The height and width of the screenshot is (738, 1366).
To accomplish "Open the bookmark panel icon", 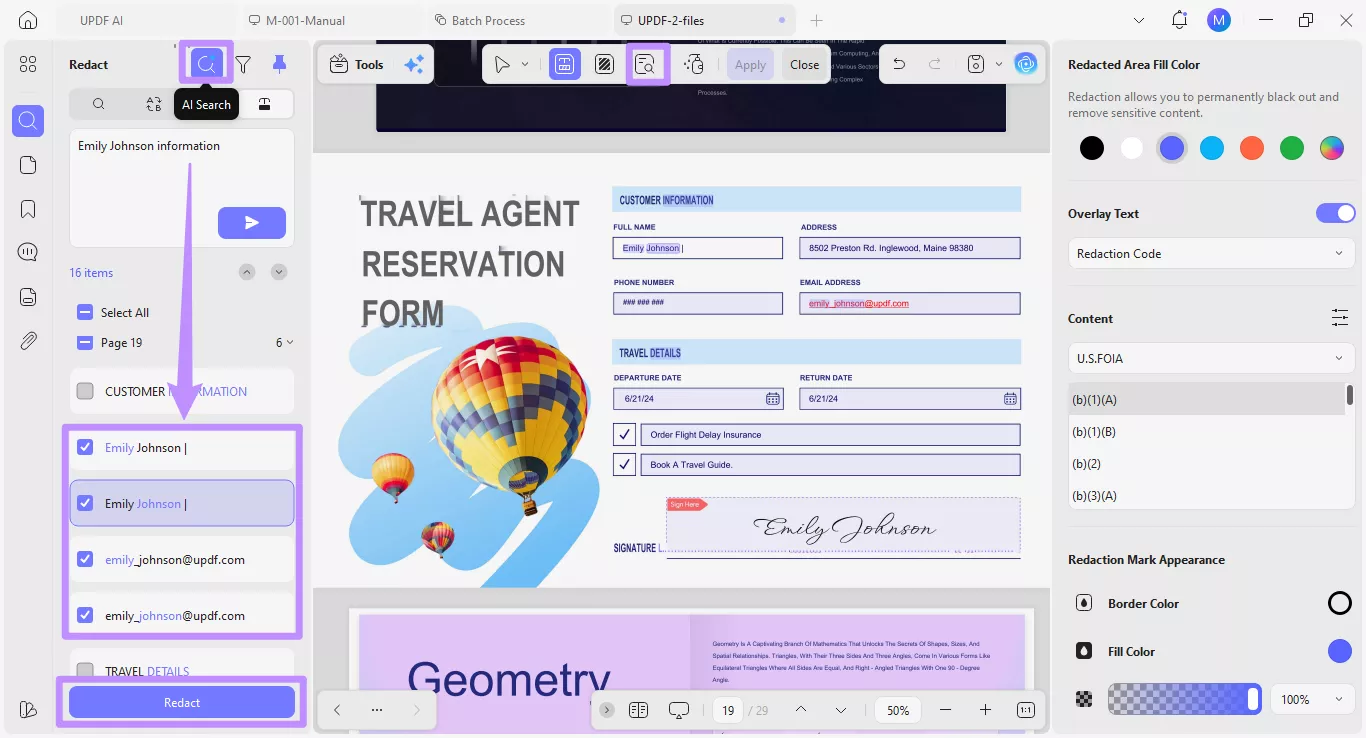I will pyautogui.click(x=28, y=208).
